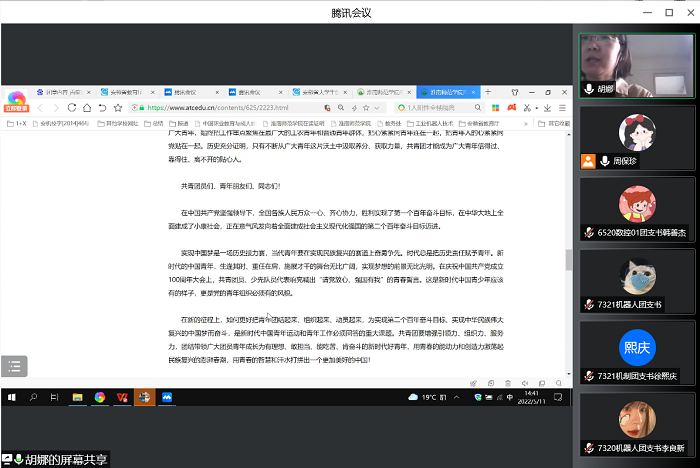Click the scrollbar down arrow
This screenshot has height=468, width=700.
coord(569,374)
